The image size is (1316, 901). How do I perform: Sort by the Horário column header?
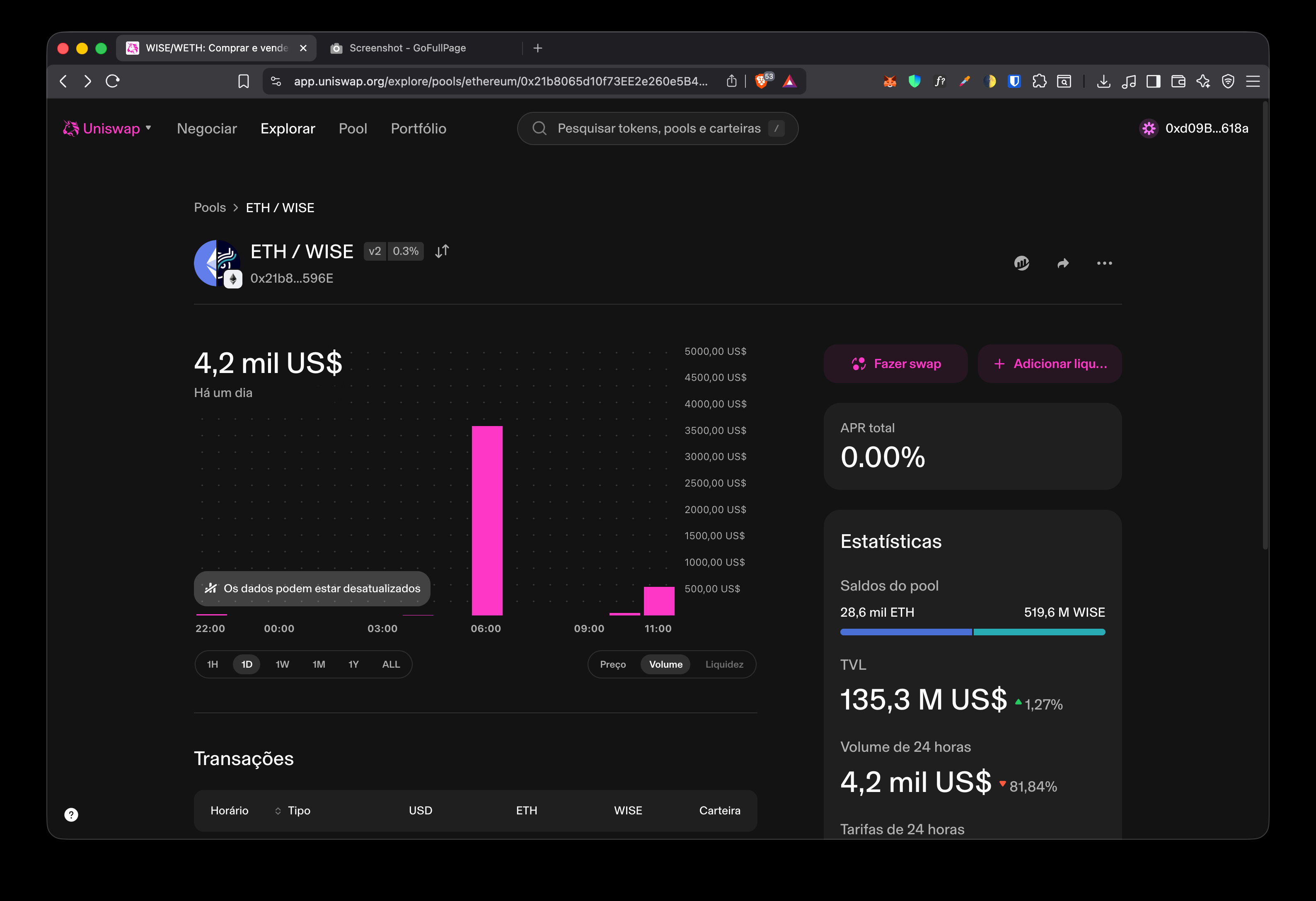229,810
